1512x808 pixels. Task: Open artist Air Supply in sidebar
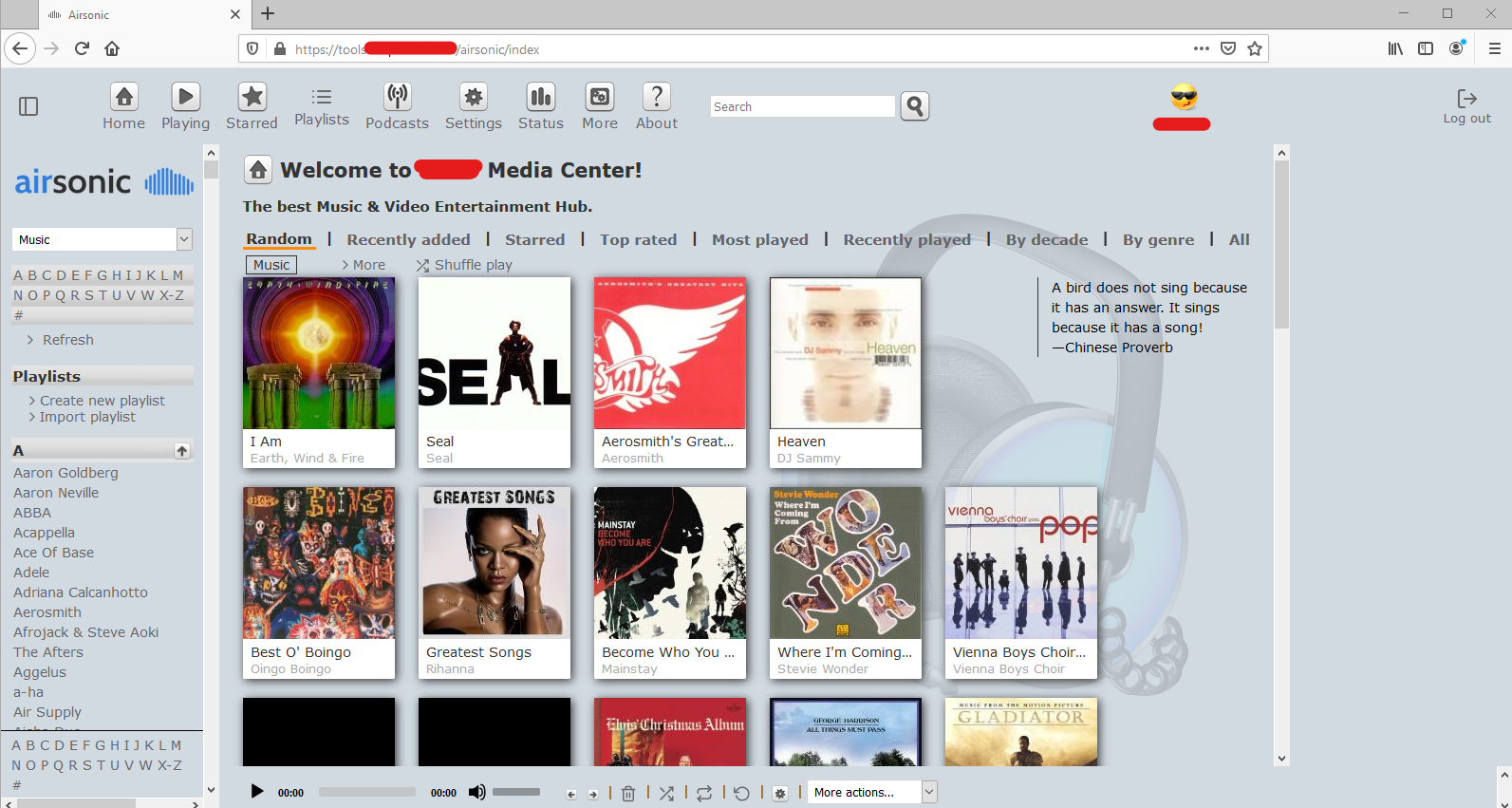click(x=47, y=712)
